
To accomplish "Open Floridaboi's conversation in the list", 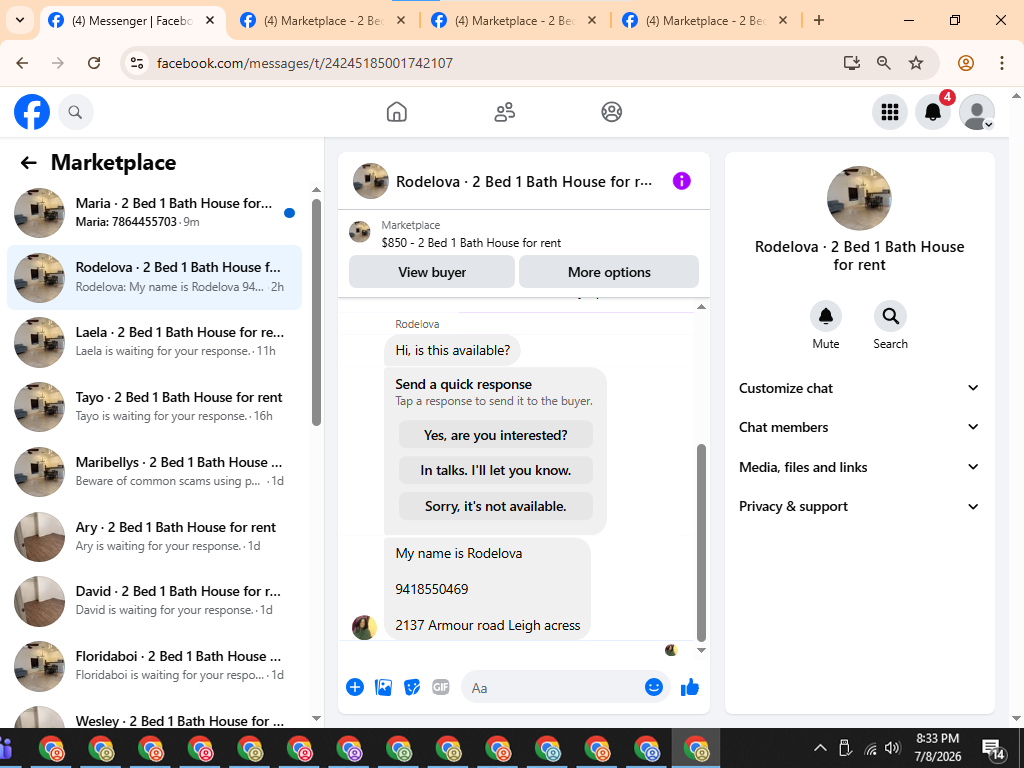I will [x=155, y=665].
